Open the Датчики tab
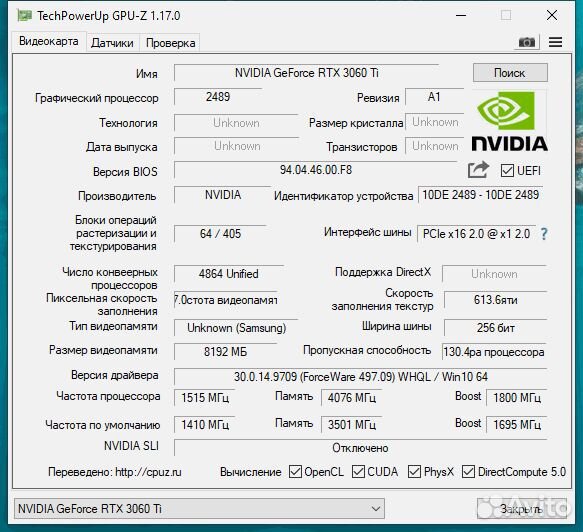The image size is (583, 532). 112,43
